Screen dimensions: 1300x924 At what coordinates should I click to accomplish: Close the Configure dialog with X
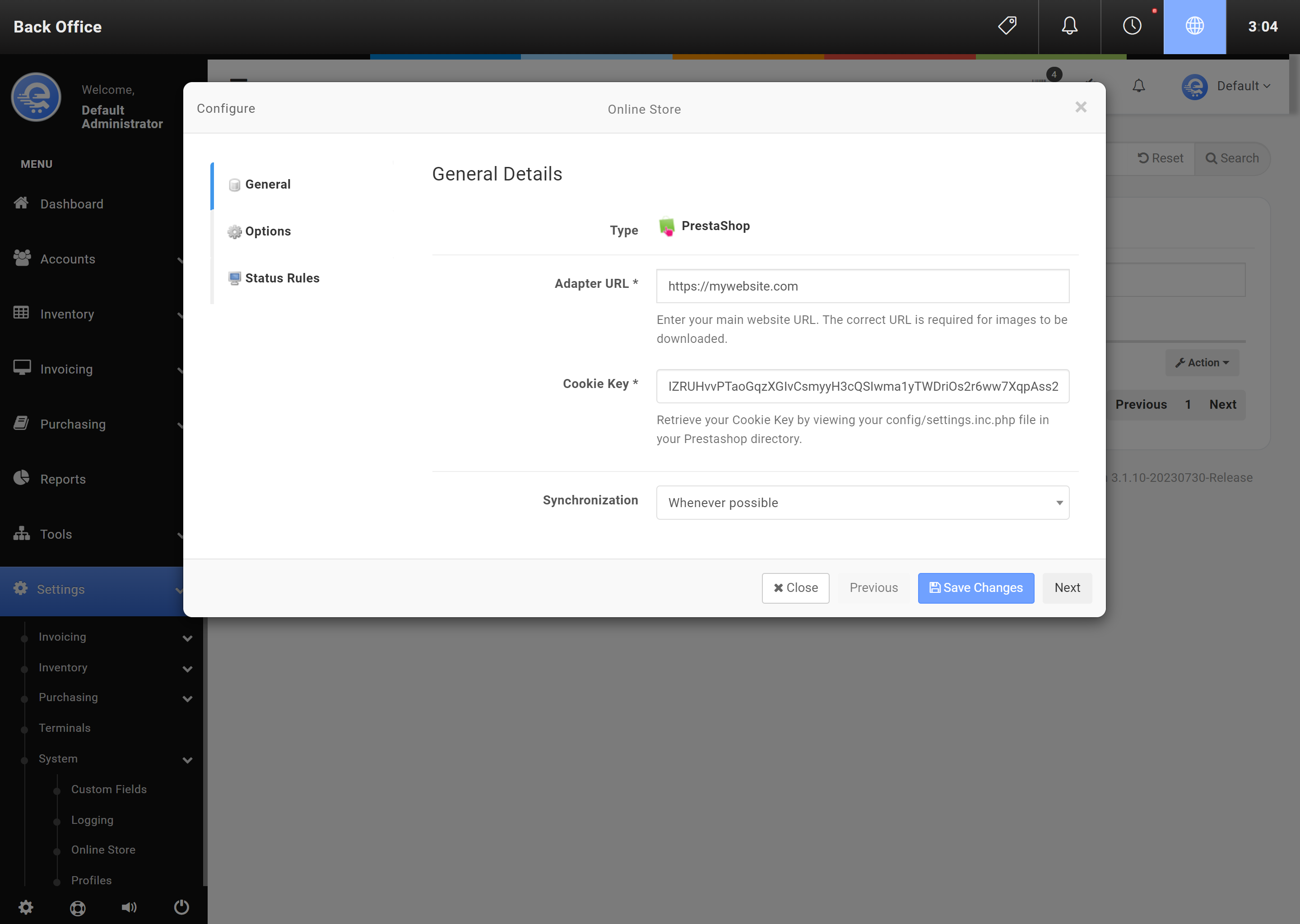1080,107
